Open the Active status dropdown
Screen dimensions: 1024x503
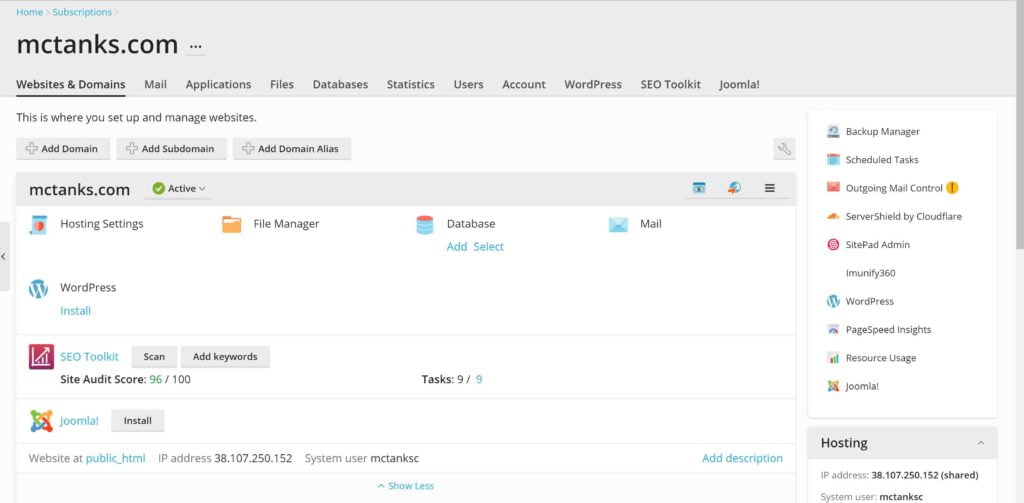178,188
